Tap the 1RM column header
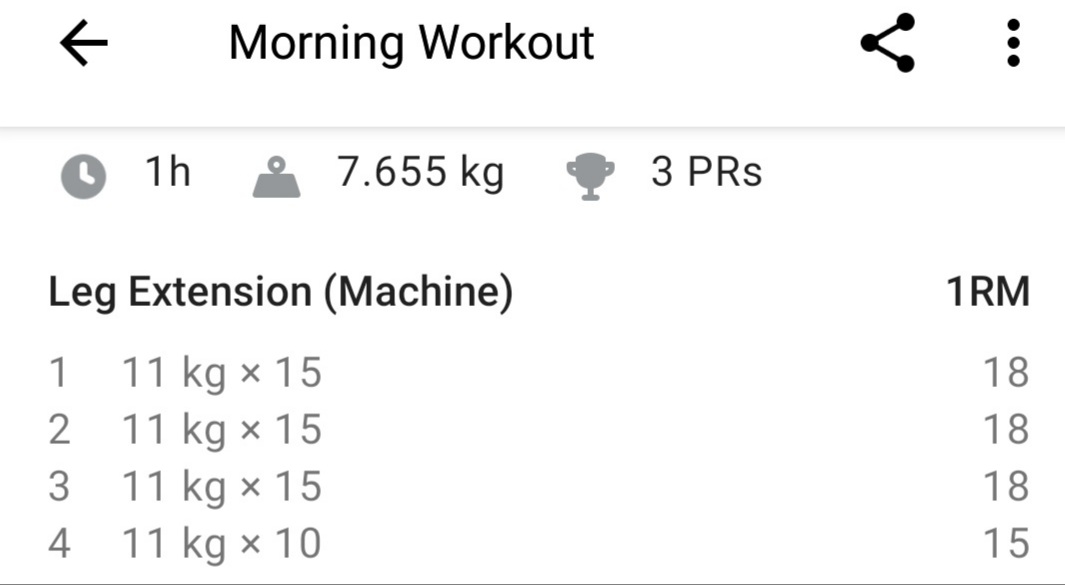This screenshot has height=585, width=1065. click(x=987, y=293)
